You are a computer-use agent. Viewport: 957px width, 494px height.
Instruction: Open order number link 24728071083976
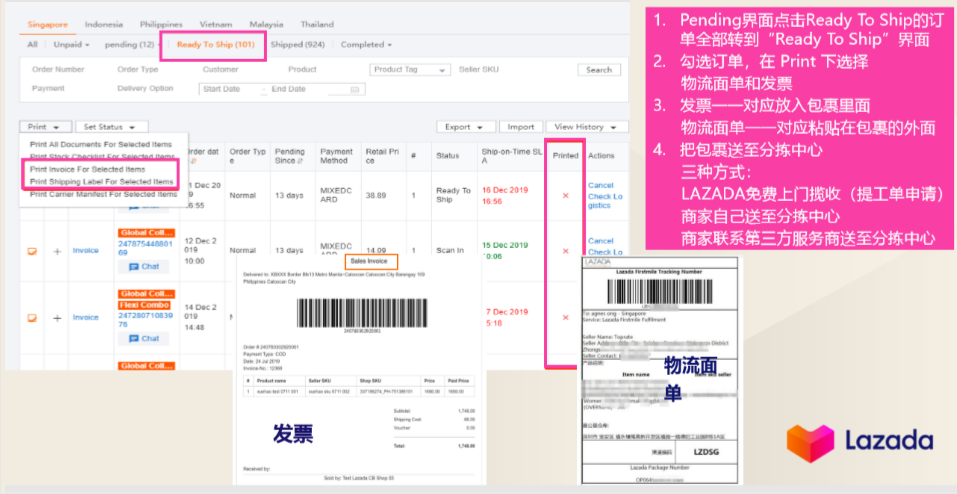click(145, 319)
